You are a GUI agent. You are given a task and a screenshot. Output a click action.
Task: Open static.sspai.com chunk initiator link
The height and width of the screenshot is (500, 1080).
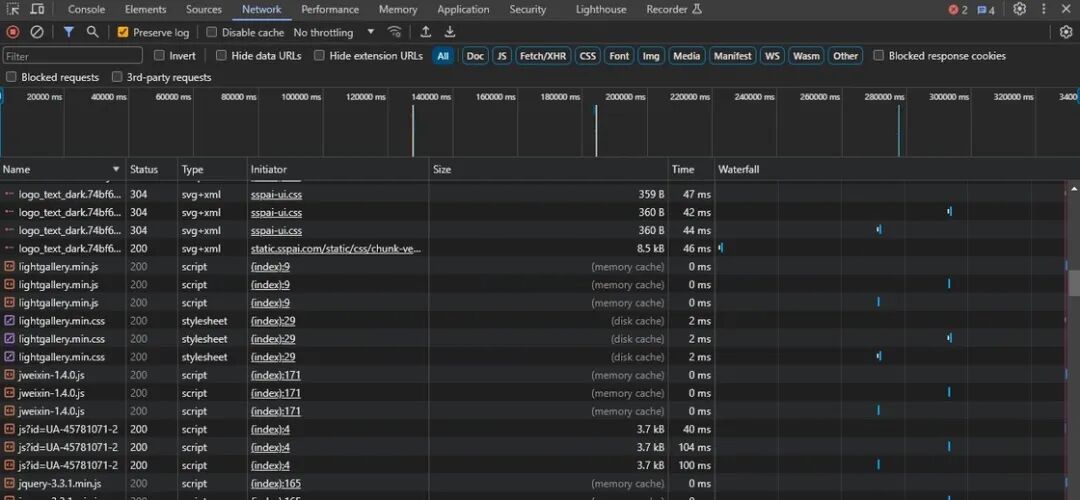click(x=335, y=249)
